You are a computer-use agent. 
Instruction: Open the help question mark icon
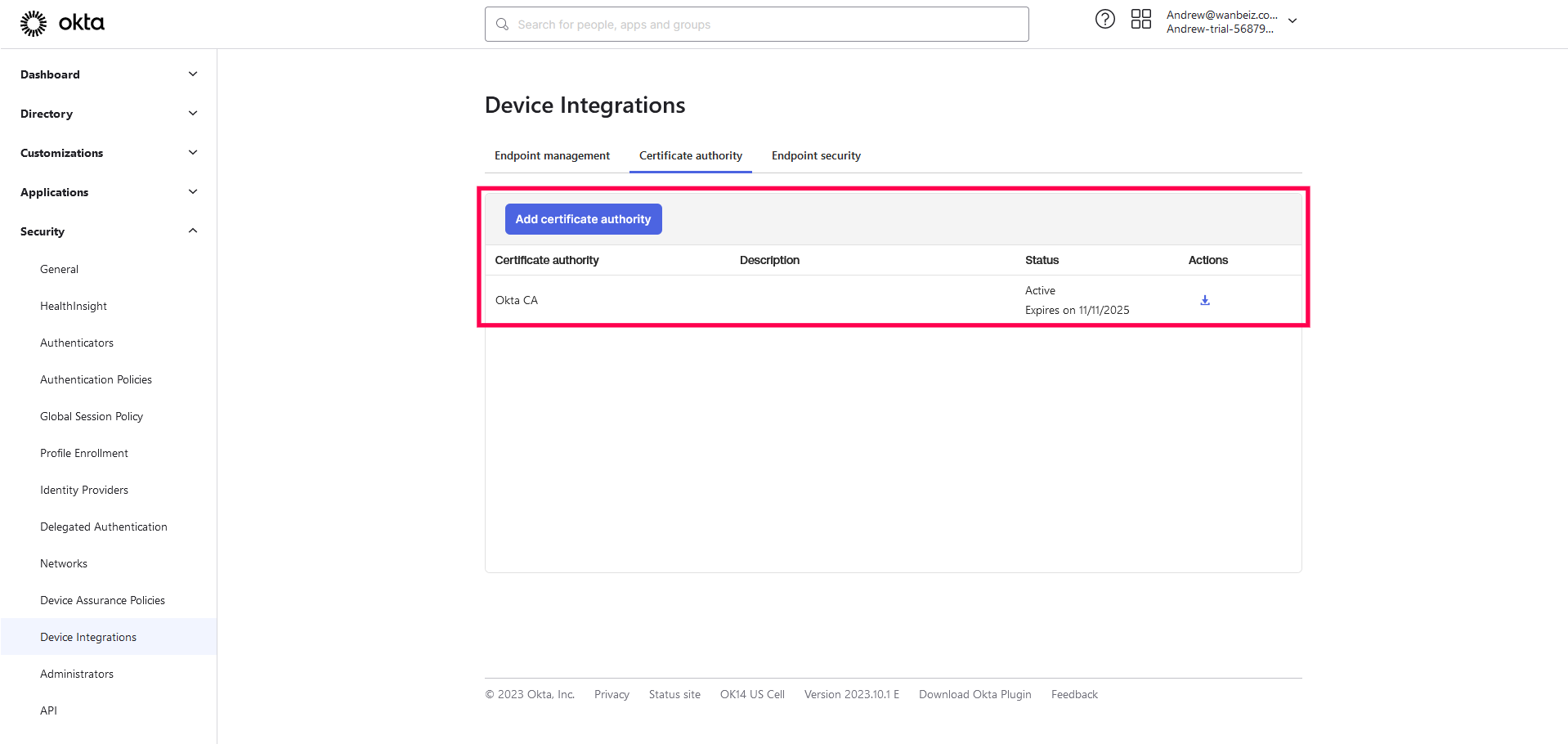coord(1104,20)
